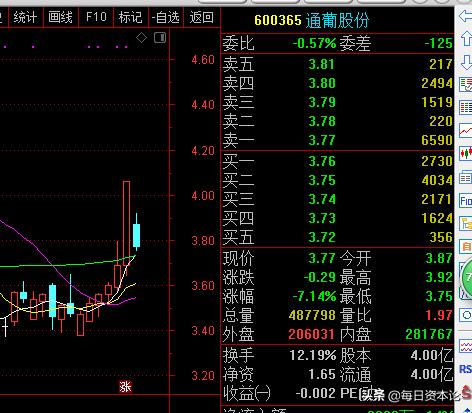Screen dimensions: 472x413
Task: Click the 涨跌 value -0.29
Action: click(319, 277)
